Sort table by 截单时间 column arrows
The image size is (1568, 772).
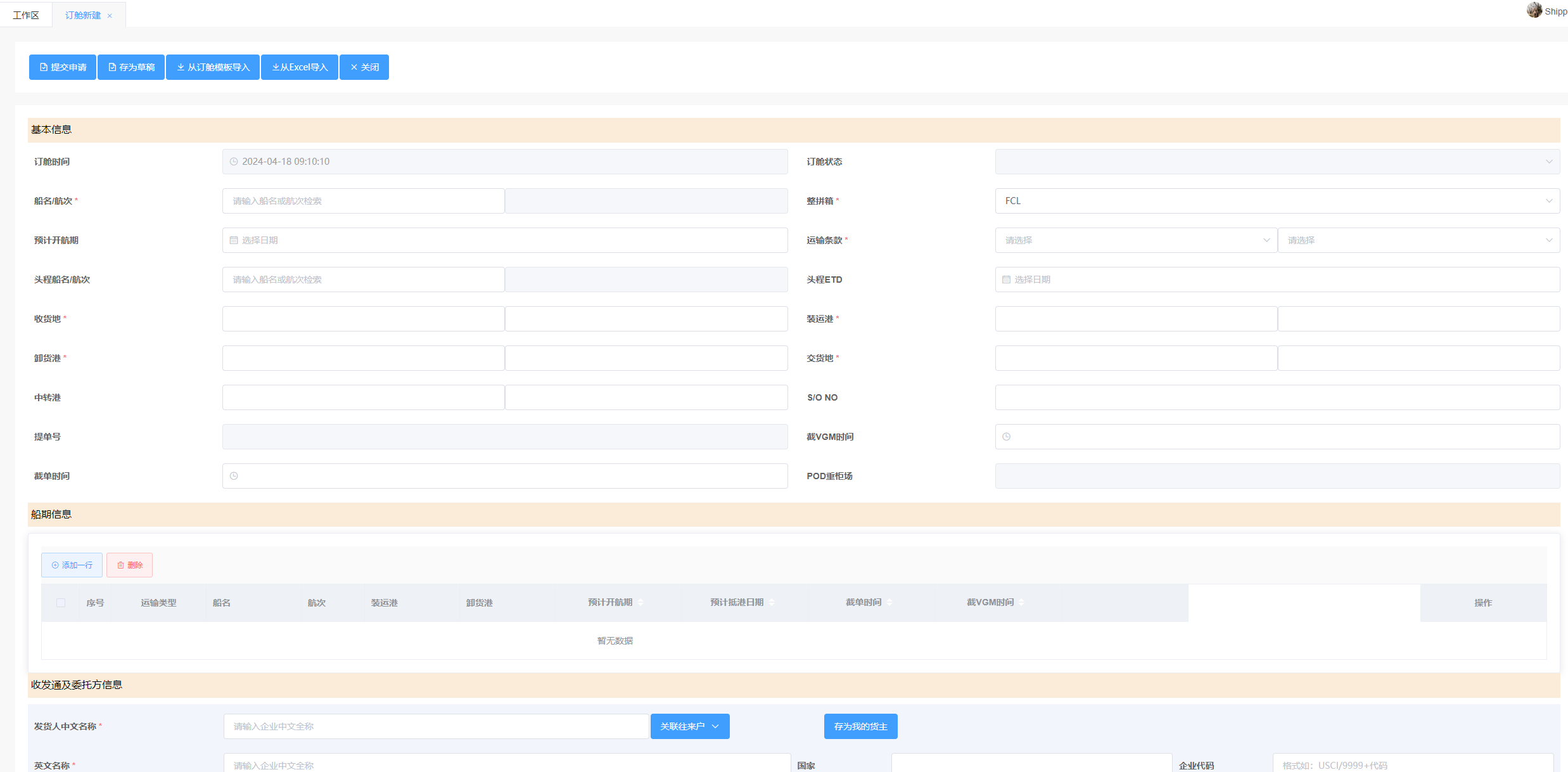point(889,602)
